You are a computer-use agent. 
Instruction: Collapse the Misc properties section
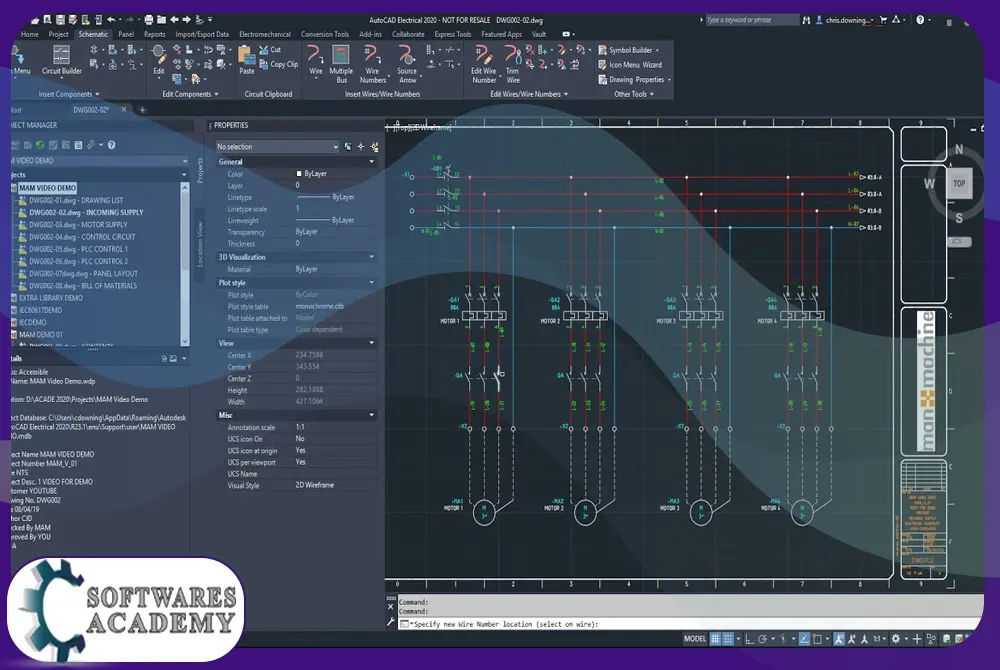[x=372, y=415]
